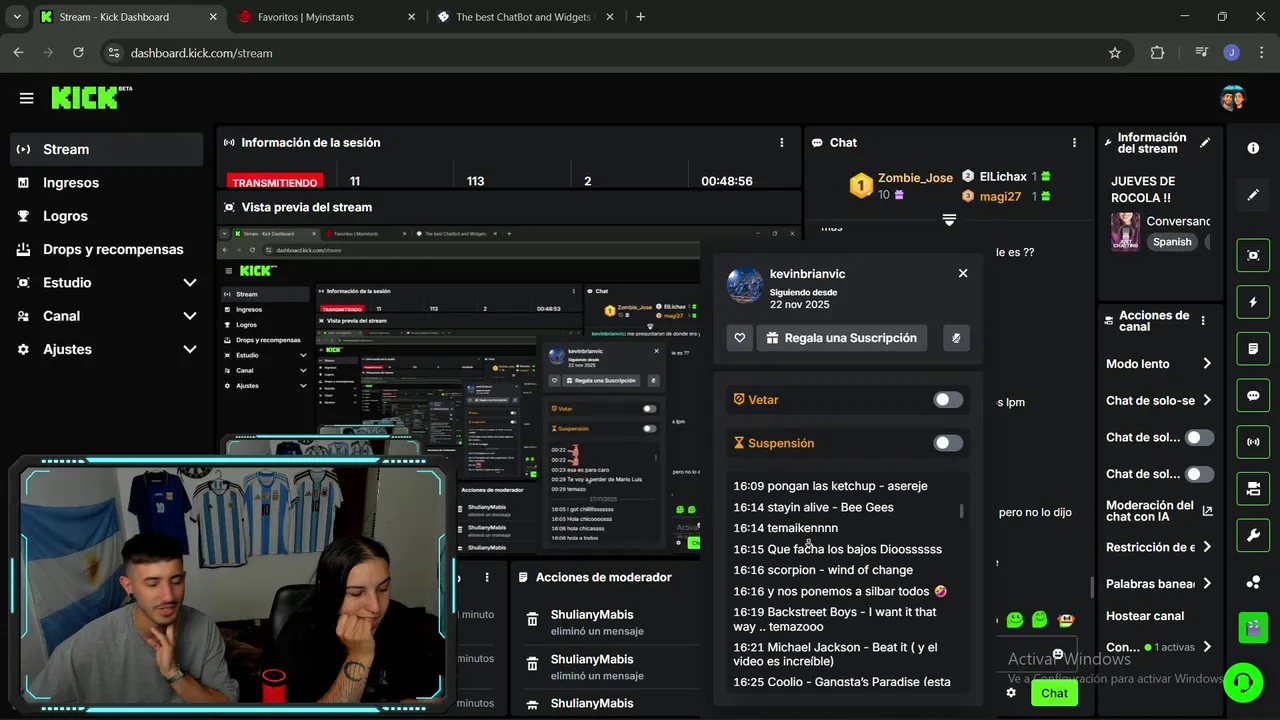
Task: Click the chat bubble icon in right toolbar
Action: (1253, 395)
